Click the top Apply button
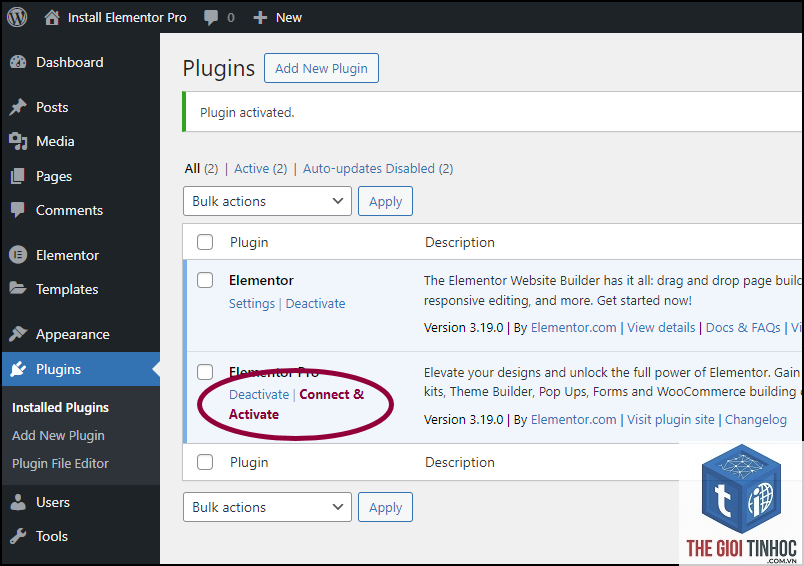Image resolution: width=804 pixels, height=566 pixels. (385, 201)
